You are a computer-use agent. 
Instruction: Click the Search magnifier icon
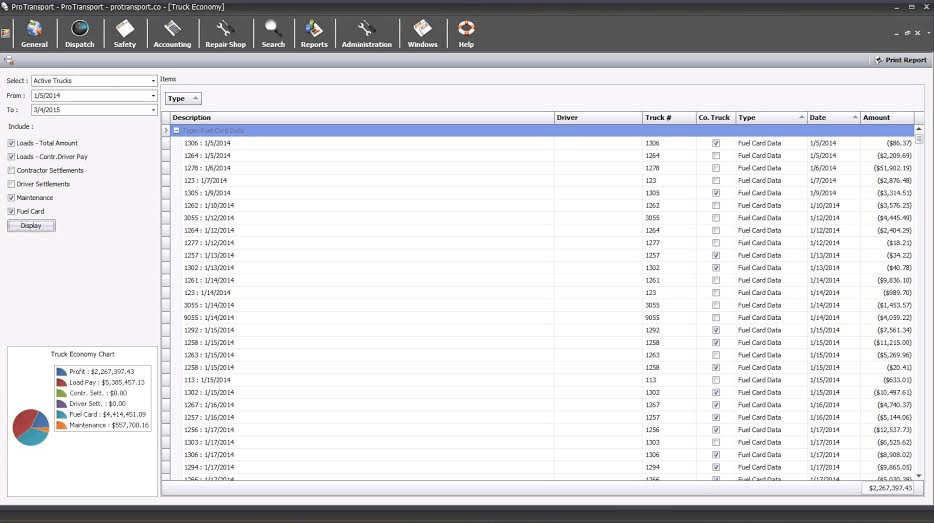273,33
